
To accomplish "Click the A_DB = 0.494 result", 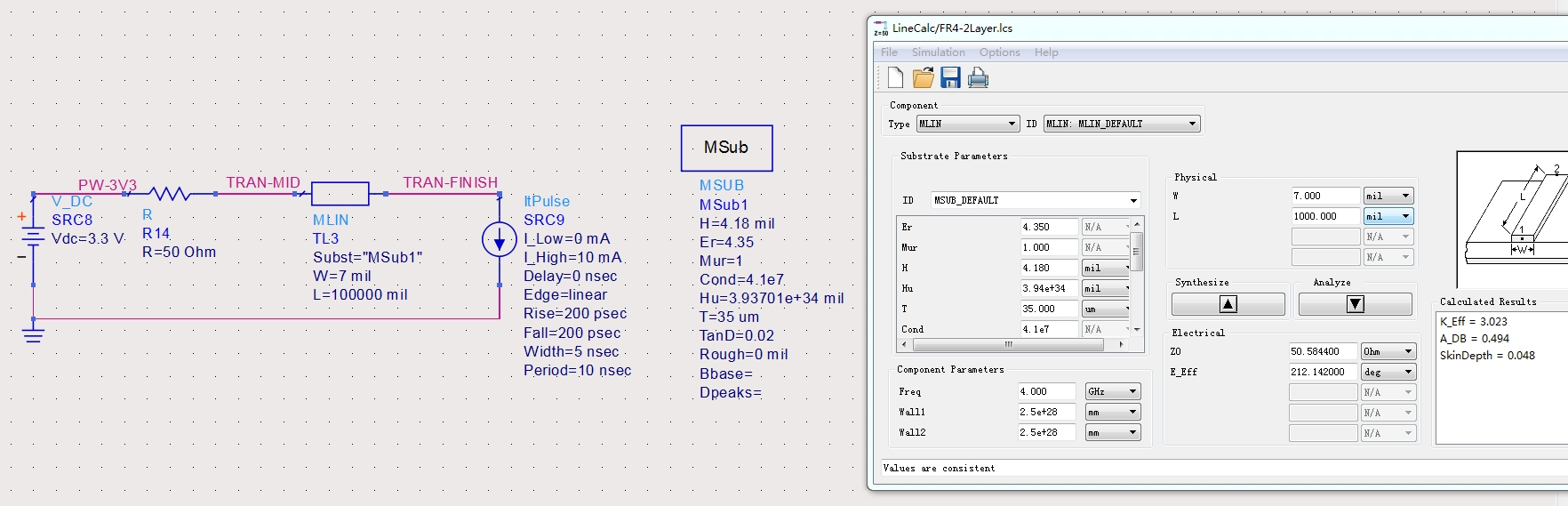I will [x=1475, y=339].
